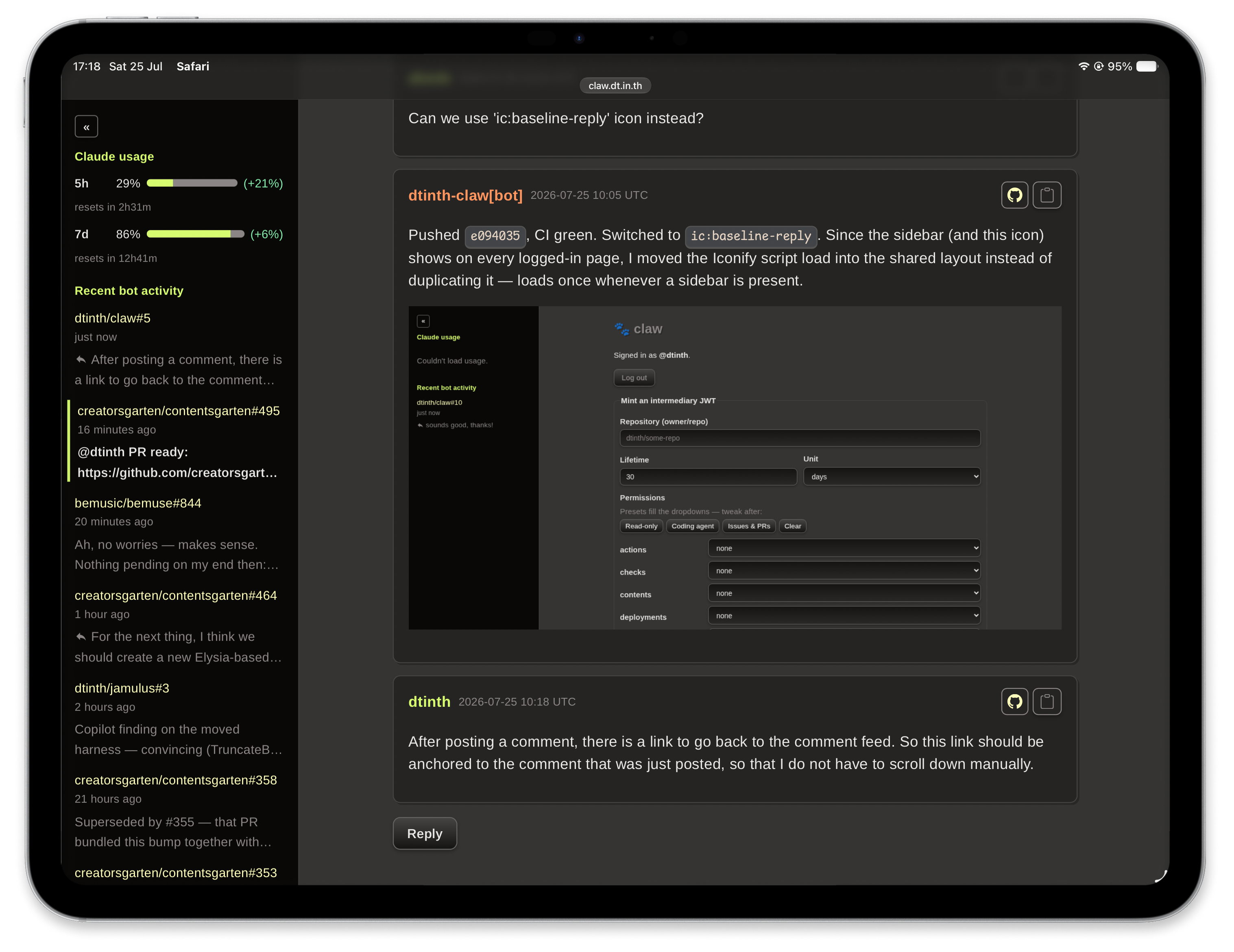Click the ic:baseline-reply code chip
Screen dimensions: 1234x952
tap(750, 236)
